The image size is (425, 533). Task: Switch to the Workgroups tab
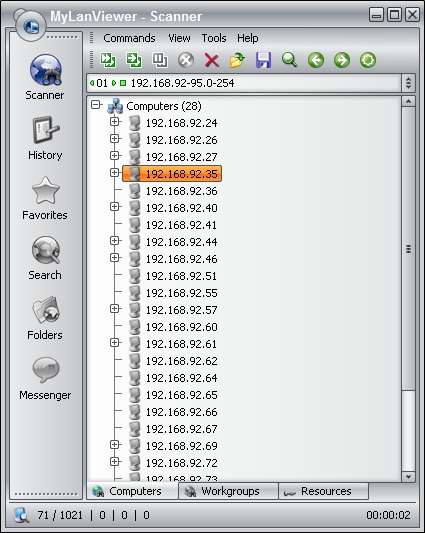pyautogui.click(x=228, y=491)
